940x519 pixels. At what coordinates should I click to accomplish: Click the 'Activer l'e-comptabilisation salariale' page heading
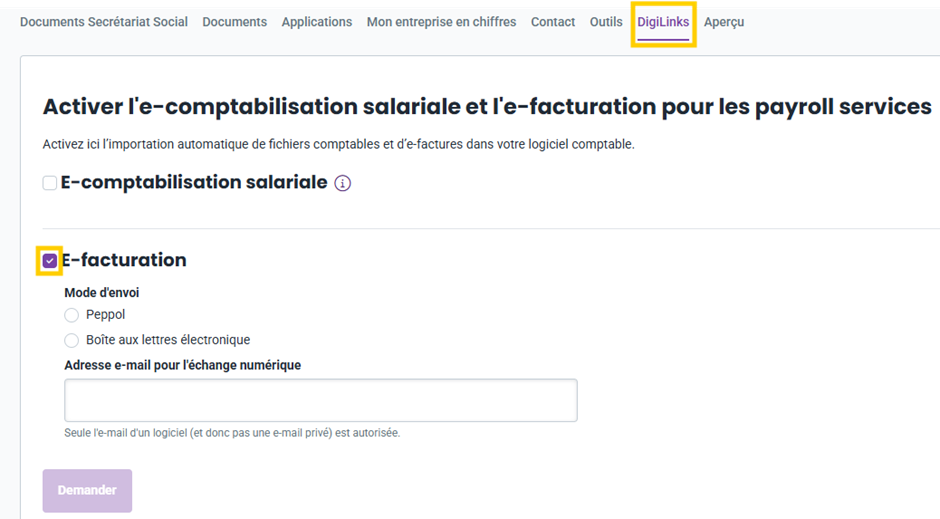coord(487,107)
